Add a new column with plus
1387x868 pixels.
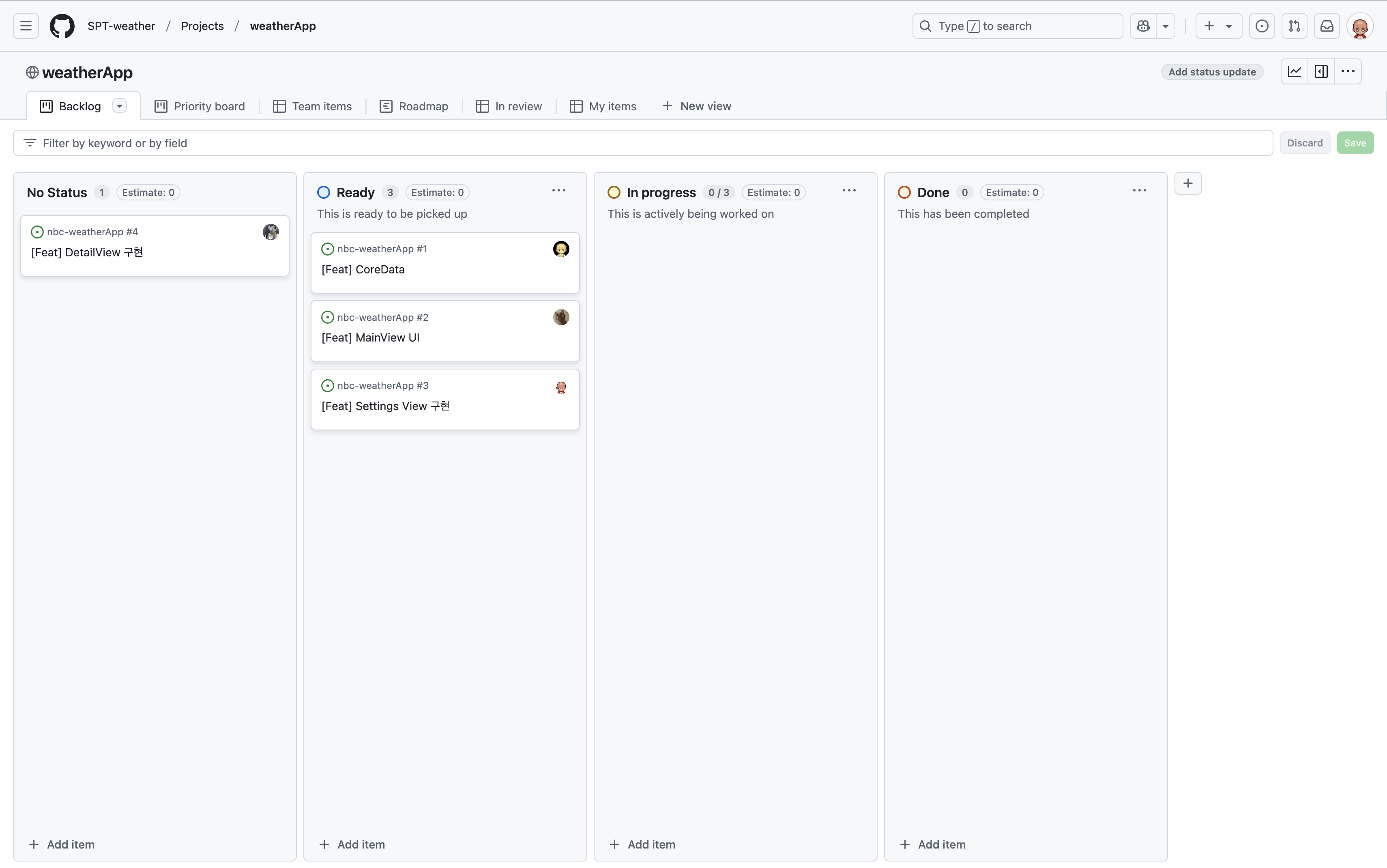tap(1187, 184)
